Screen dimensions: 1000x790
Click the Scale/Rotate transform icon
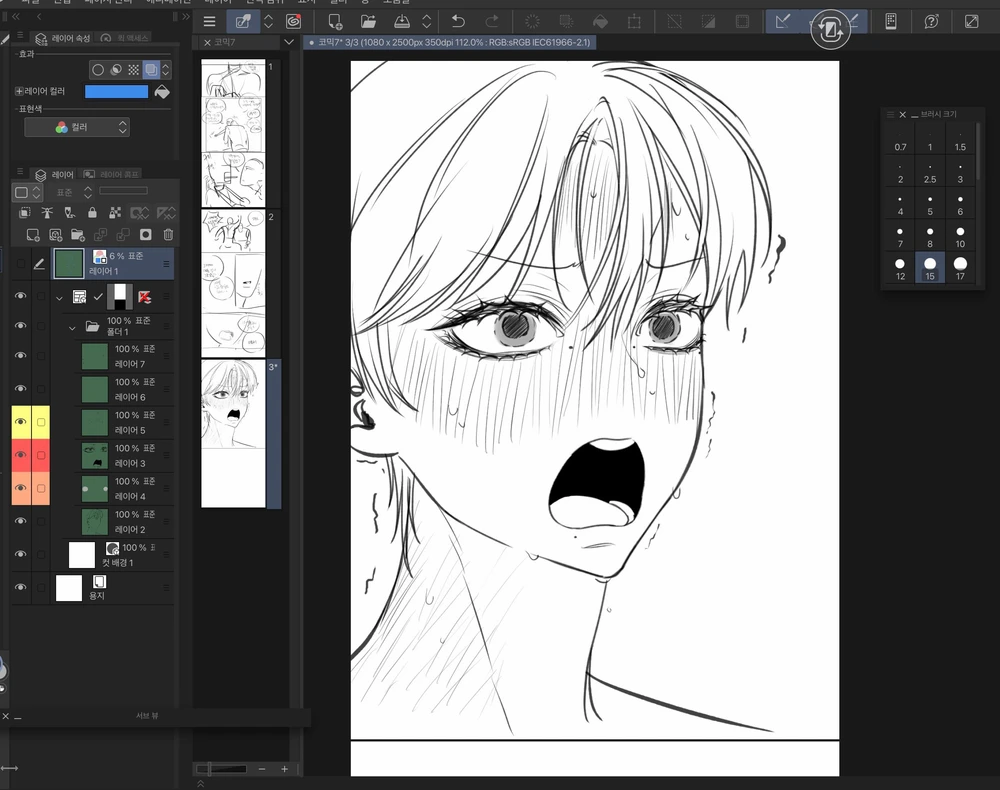click(634, 22)
